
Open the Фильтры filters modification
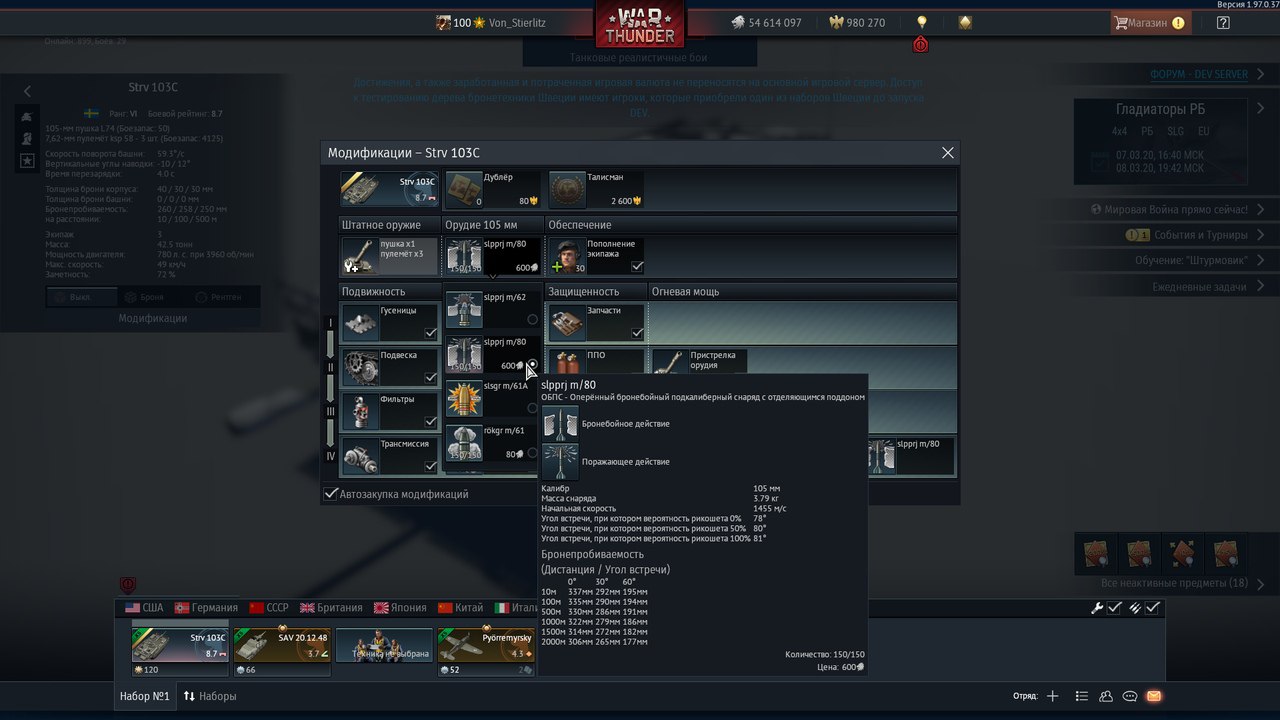(x=390, y=411)
